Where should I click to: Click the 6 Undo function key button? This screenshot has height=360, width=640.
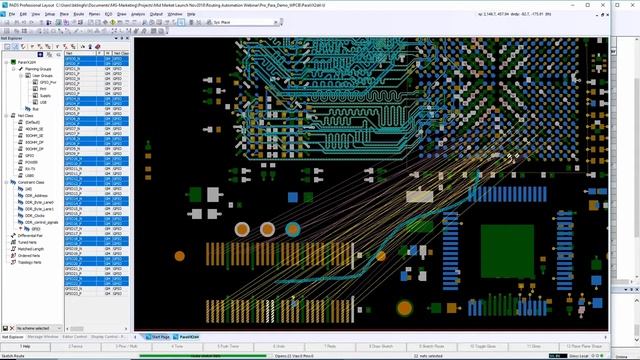click(280, 347)
